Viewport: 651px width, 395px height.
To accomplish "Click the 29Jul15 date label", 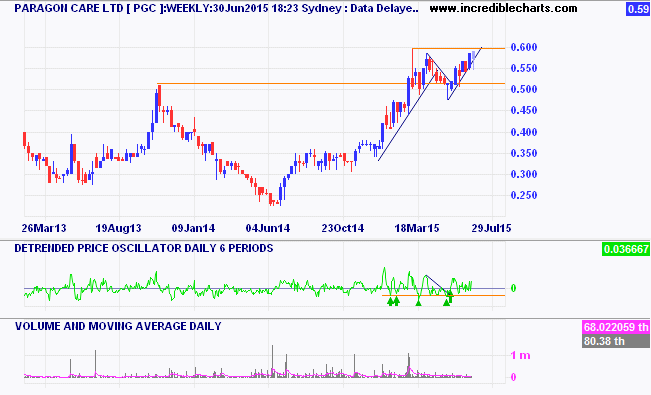I will point(492,228).
